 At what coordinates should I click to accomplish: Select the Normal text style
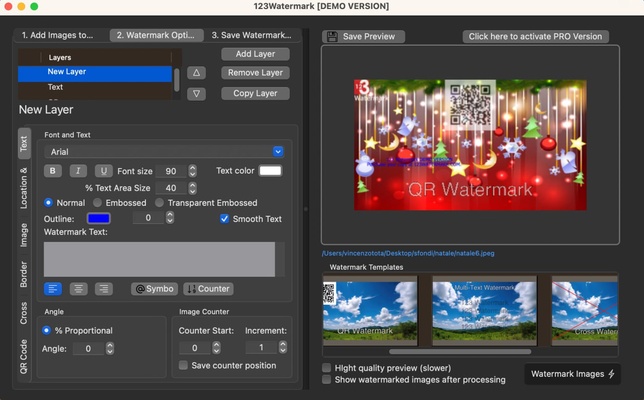coord(48,202)
